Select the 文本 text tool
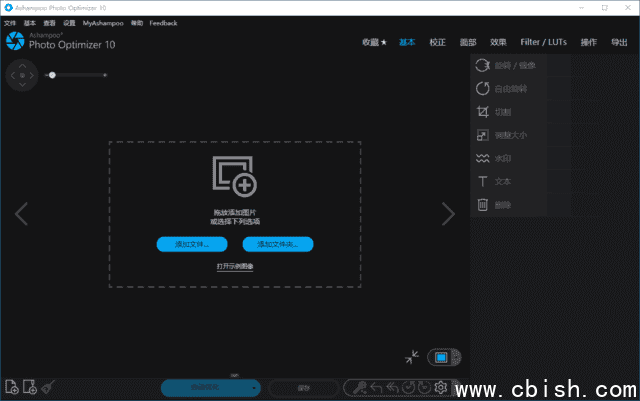 509,182
